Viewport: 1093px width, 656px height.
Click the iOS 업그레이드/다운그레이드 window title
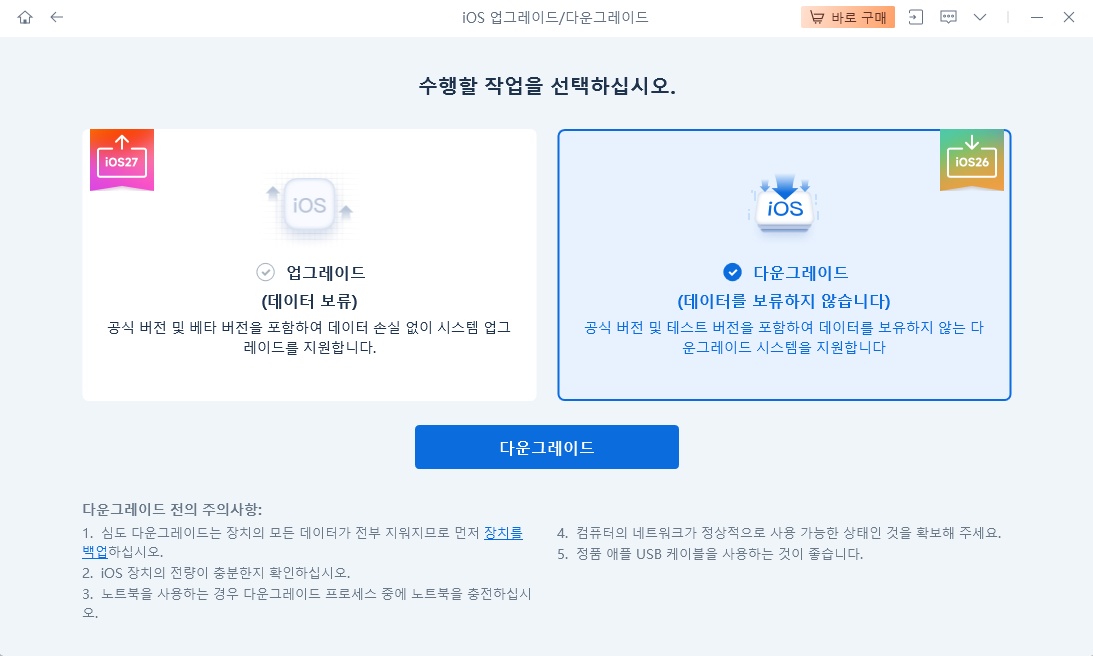pos(555,17)
